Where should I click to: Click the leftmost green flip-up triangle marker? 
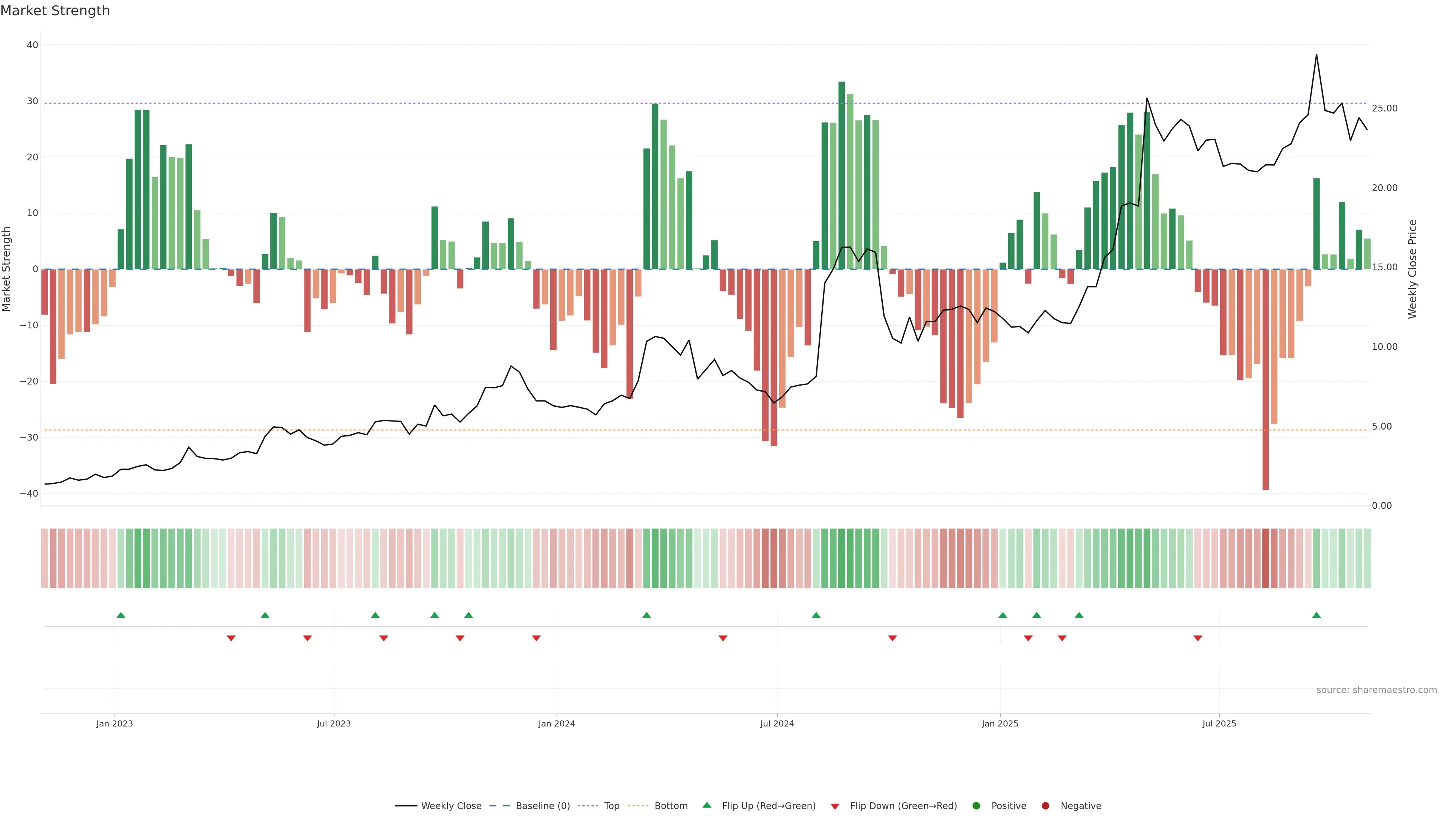pos(121,615)
